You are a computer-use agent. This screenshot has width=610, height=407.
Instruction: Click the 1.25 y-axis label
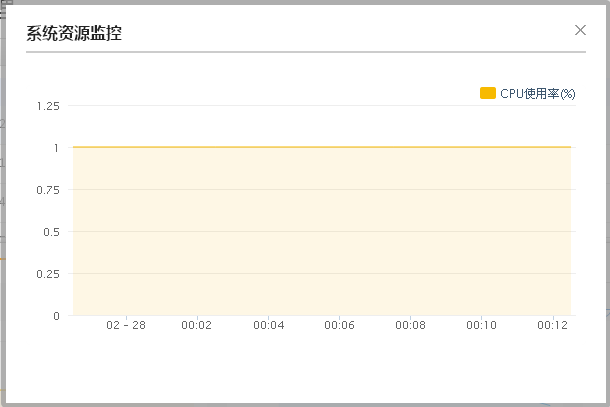coord(48,106)
